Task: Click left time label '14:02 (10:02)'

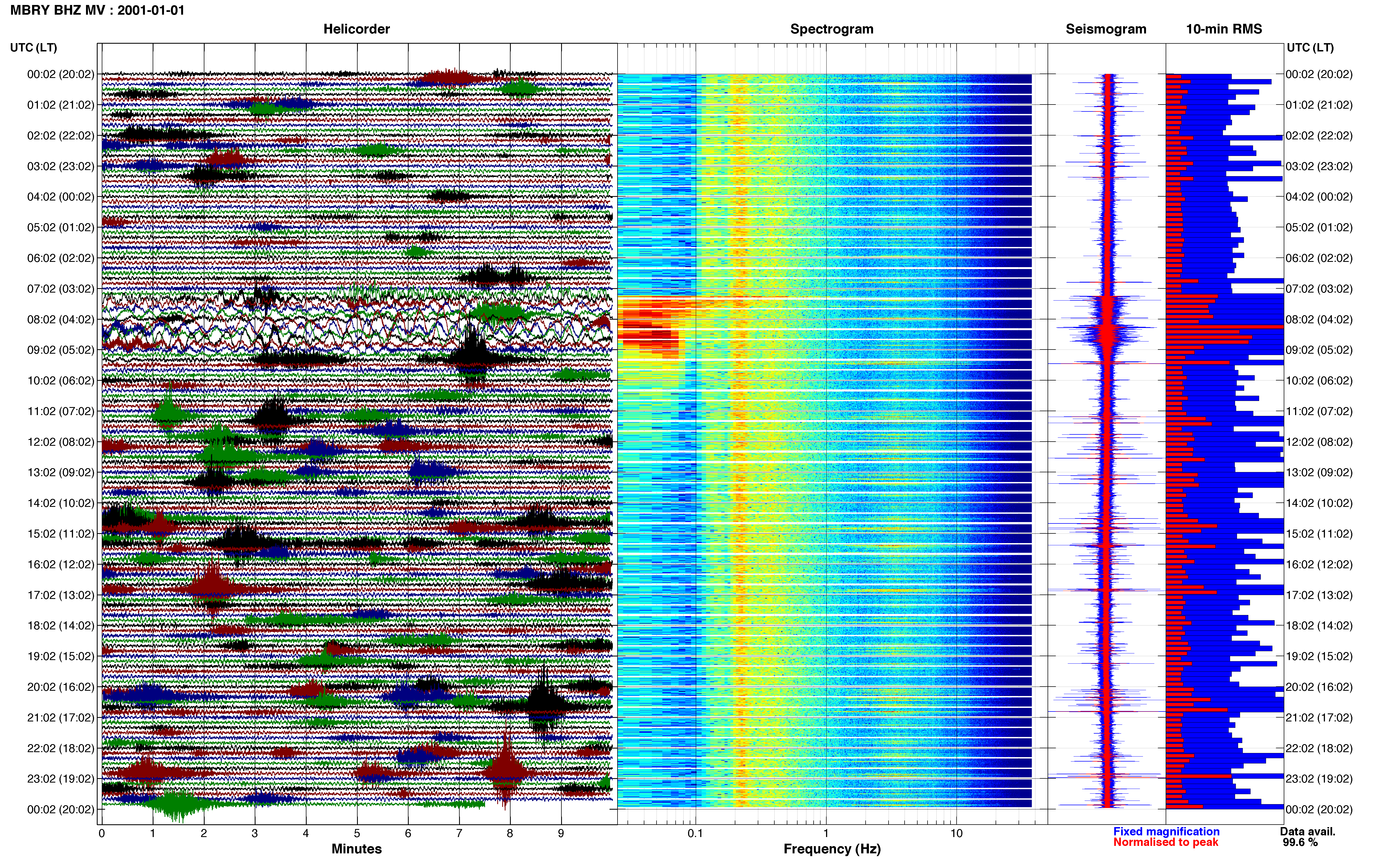Action: tap(61, 504)
